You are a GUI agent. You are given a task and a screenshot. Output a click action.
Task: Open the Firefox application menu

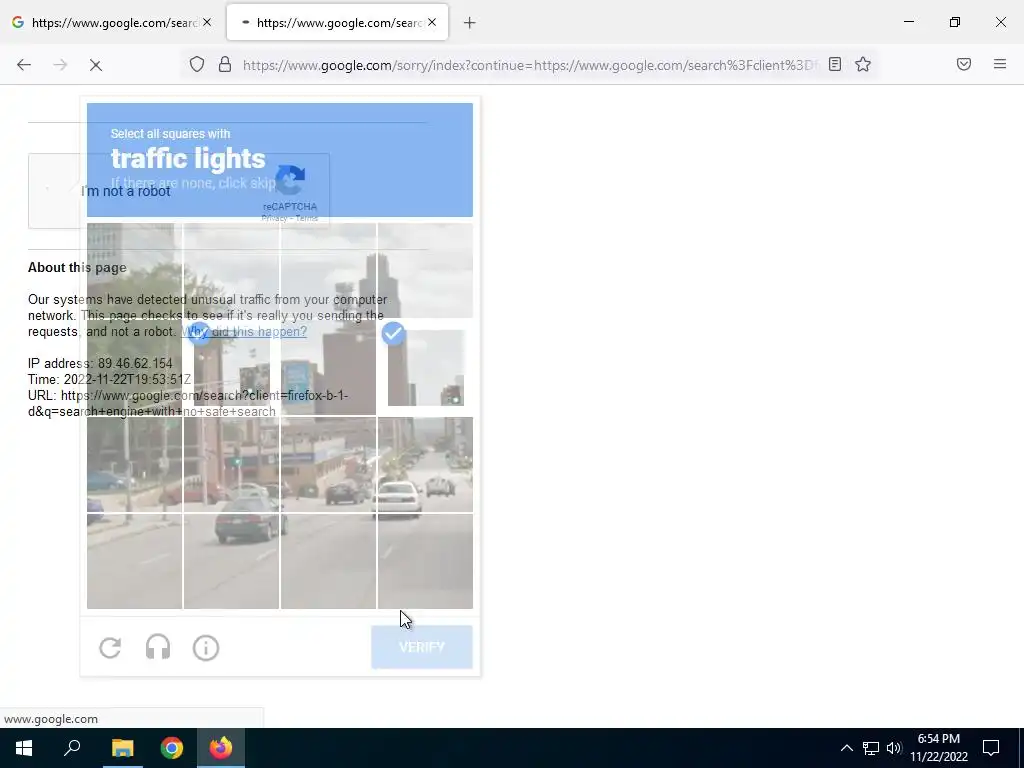[x=1000, y=64]
